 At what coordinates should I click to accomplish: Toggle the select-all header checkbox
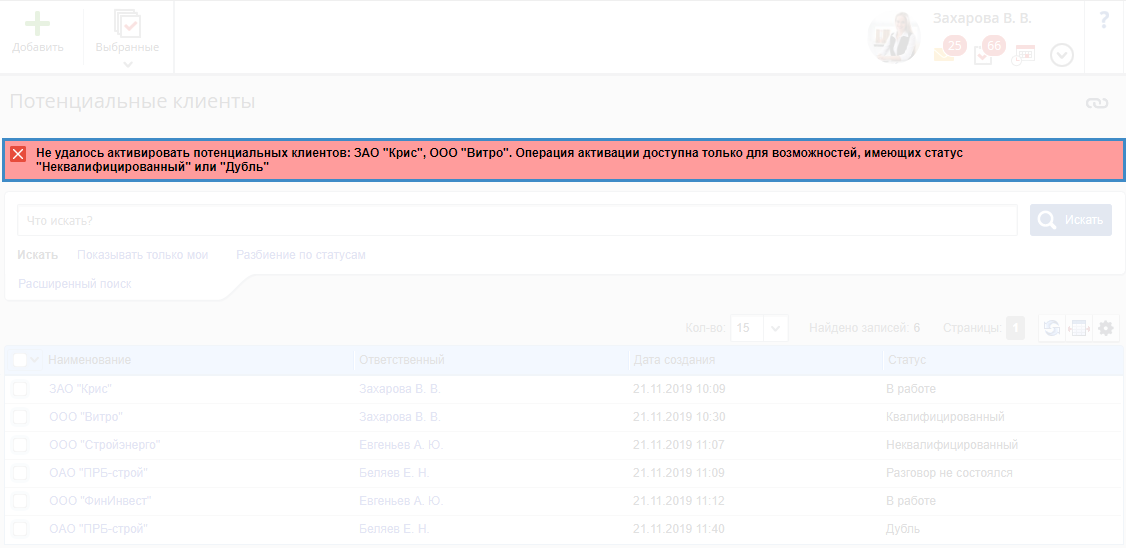click(x=19, y=360)
